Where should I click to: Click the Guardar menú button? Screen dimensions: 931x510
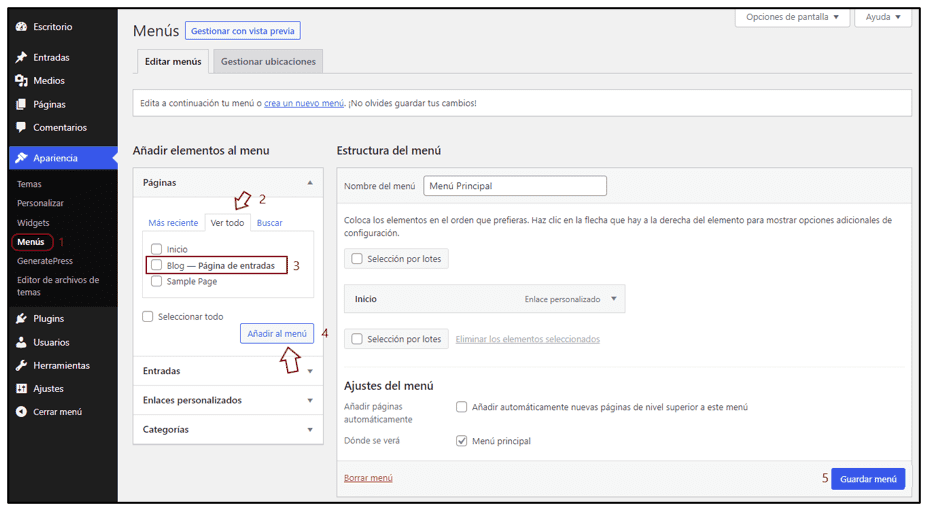(x=868, y=479)
